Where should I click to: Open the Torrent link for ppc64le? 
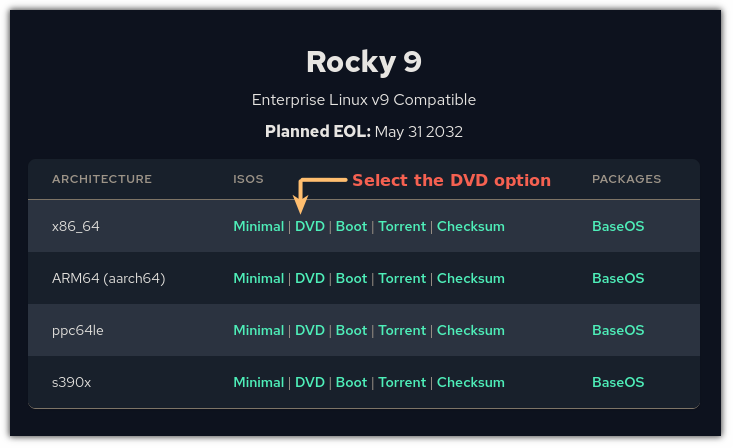402,331
